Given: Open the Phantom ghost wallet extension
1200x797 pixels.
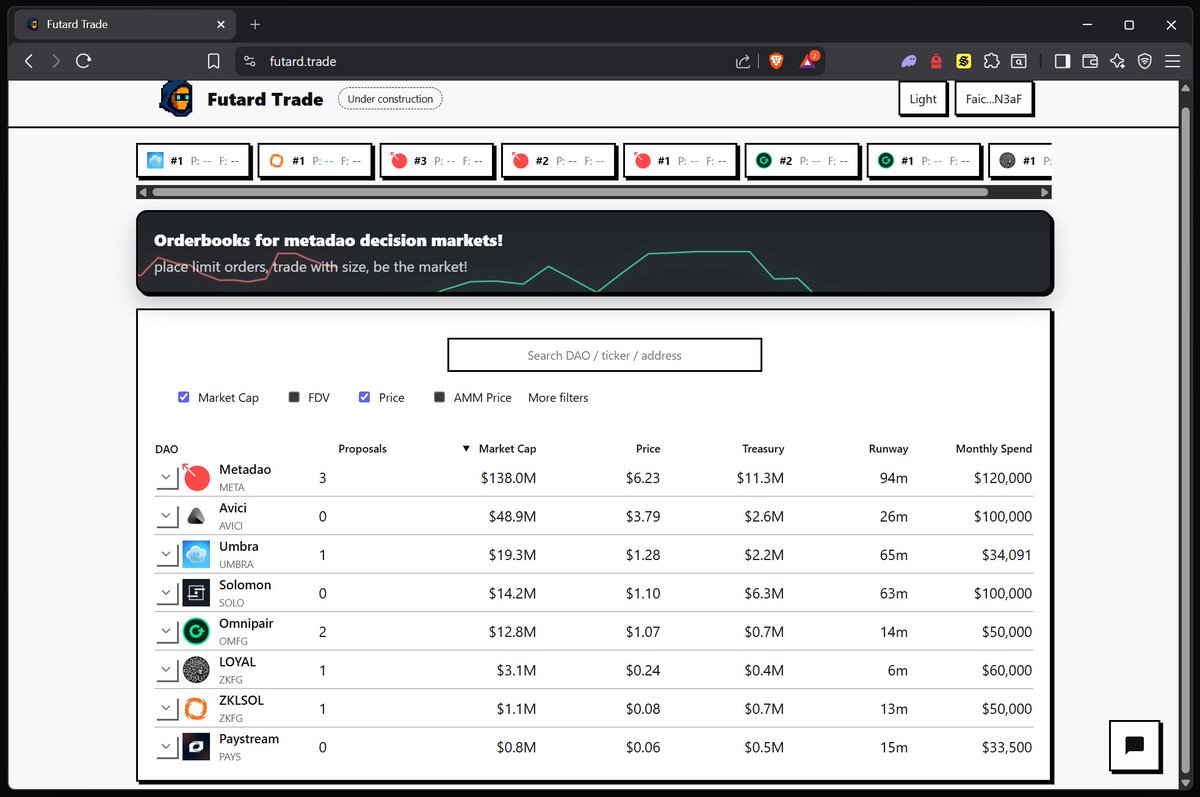Looking at the screenshot, I should click(908, 61).
